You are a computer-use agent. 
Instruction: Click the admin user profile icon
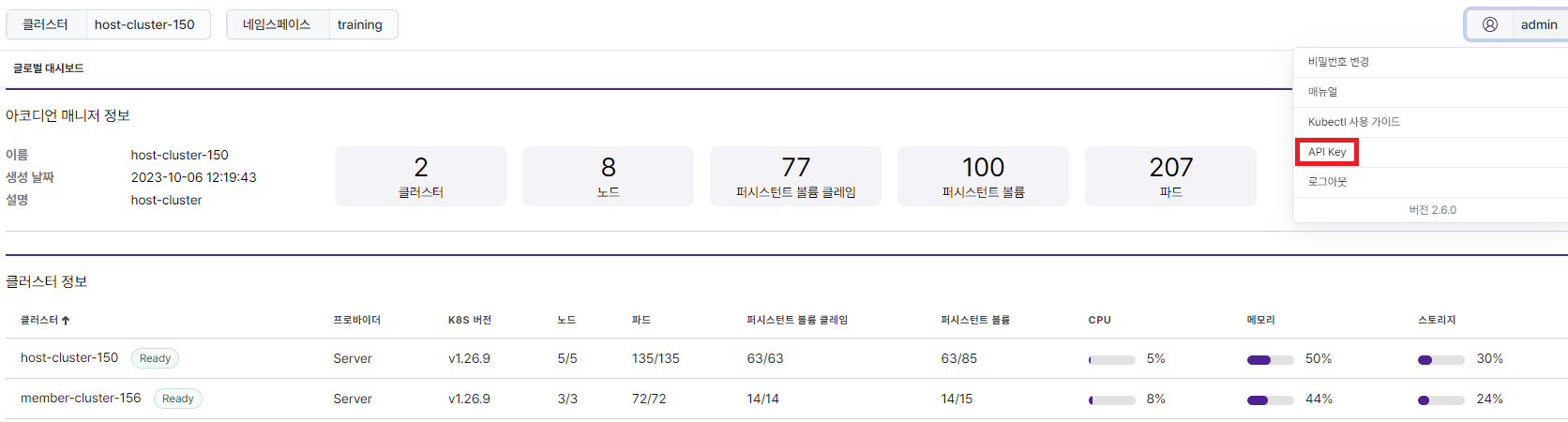(1489, 24)
